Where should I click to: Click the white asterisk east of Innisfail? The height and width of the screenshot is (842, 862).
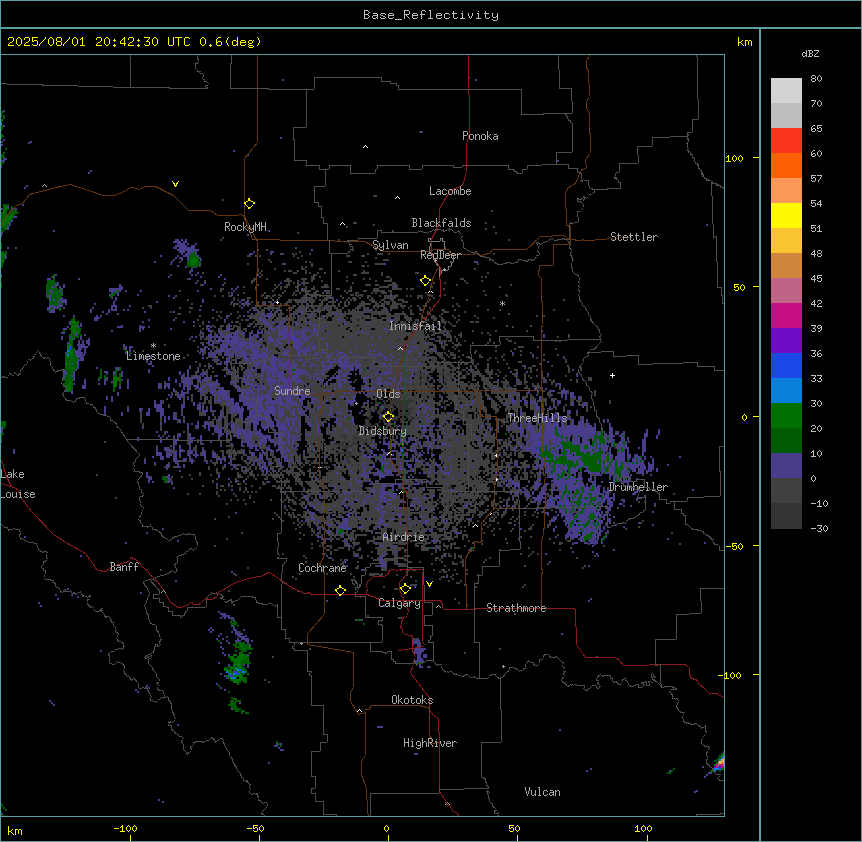(x=502, y=303)
